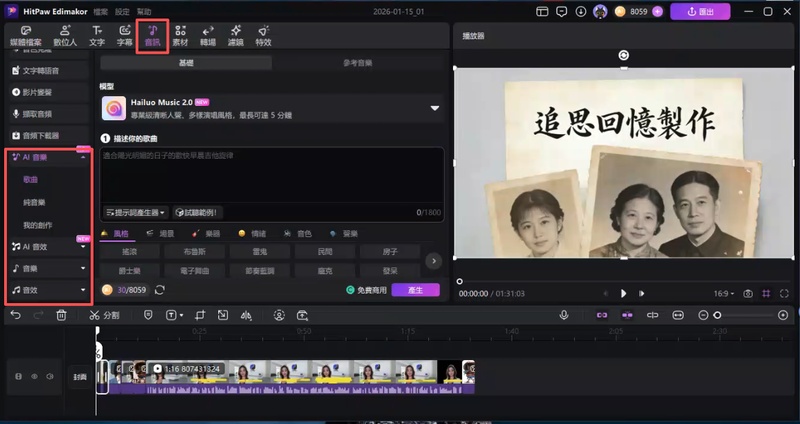Image resolution: width=800 pixels, height=424 pixels.
Task: Choose the 搖滾 rock style tag
Action: [130, 252]
